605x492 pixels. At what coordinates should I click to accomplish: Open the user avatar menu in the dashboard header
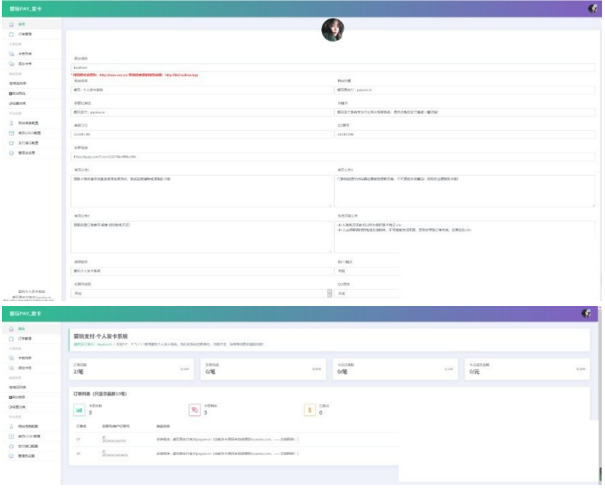[591, 314]
